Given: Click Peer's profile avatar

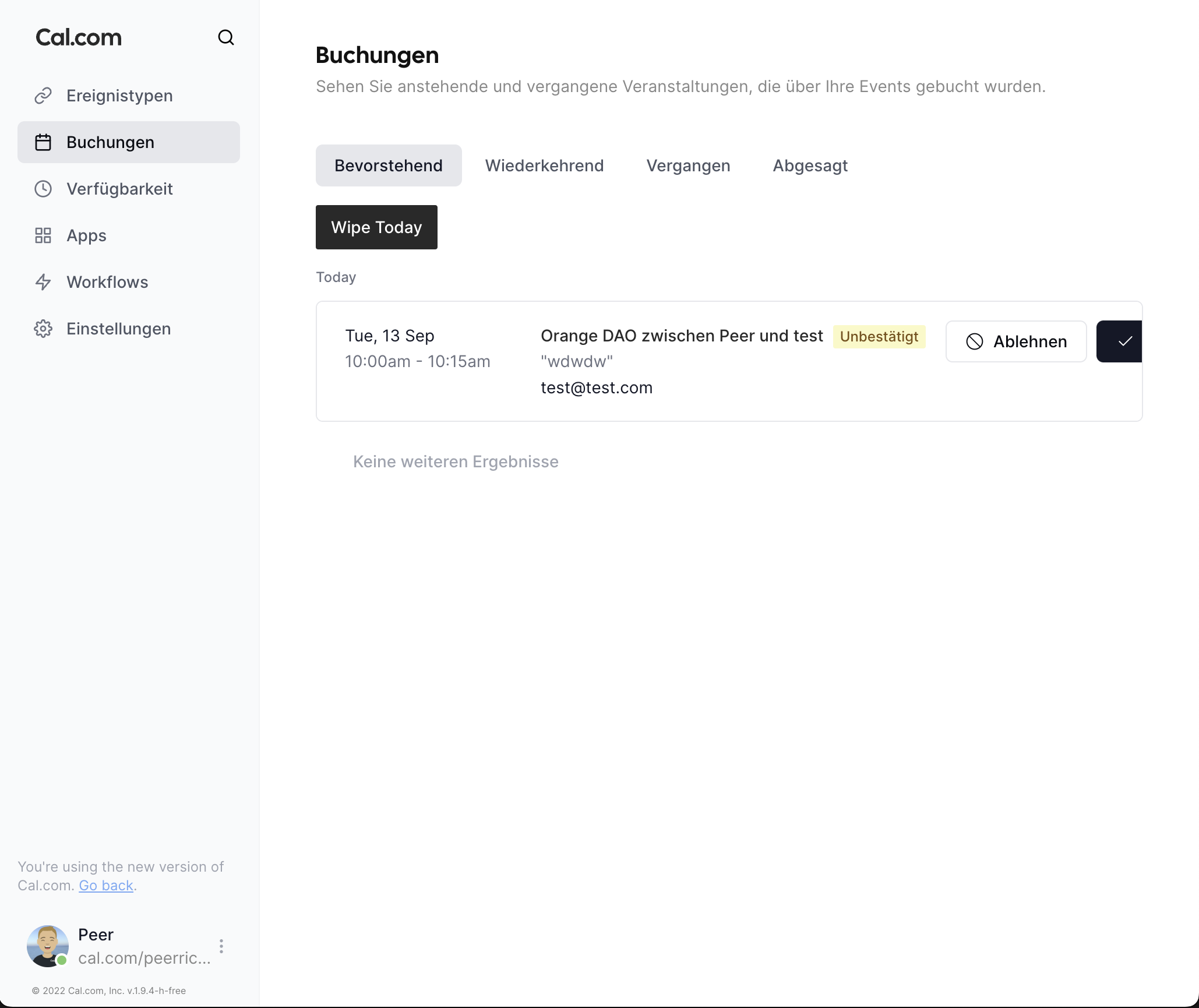Looking at the screenshot, I should [x=48, y=946].
